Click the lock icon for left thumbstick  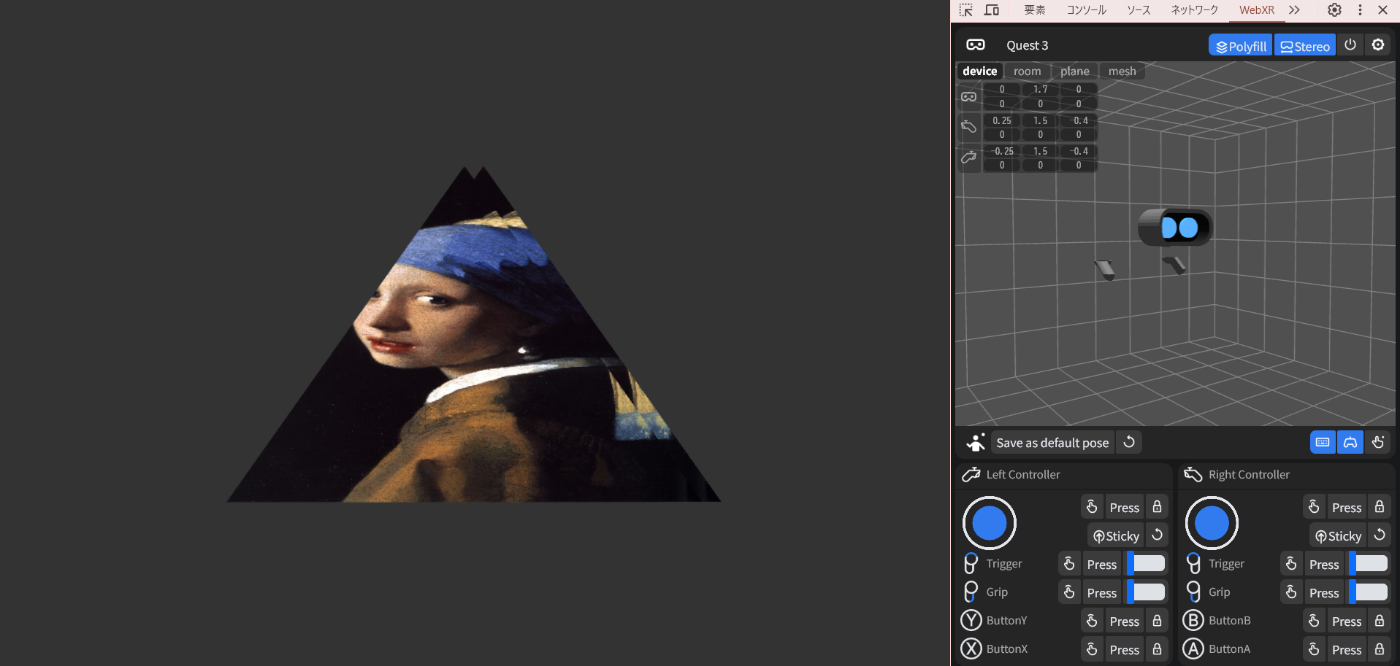1157,507
